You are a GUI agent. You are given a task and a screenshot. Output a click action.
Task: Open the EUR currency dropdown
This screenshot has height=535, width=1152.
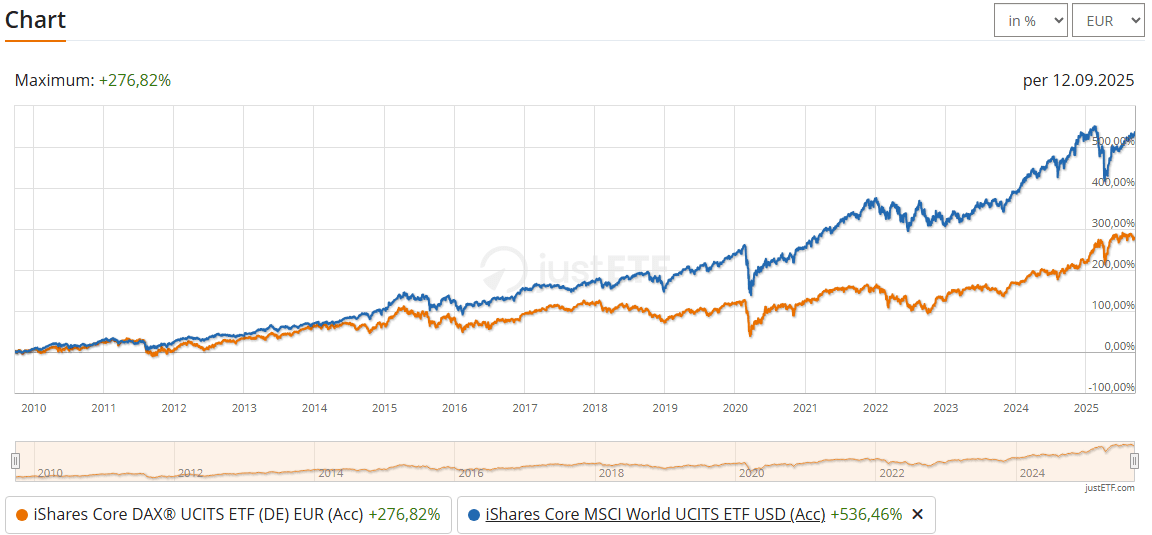[x=1107, y=20]
